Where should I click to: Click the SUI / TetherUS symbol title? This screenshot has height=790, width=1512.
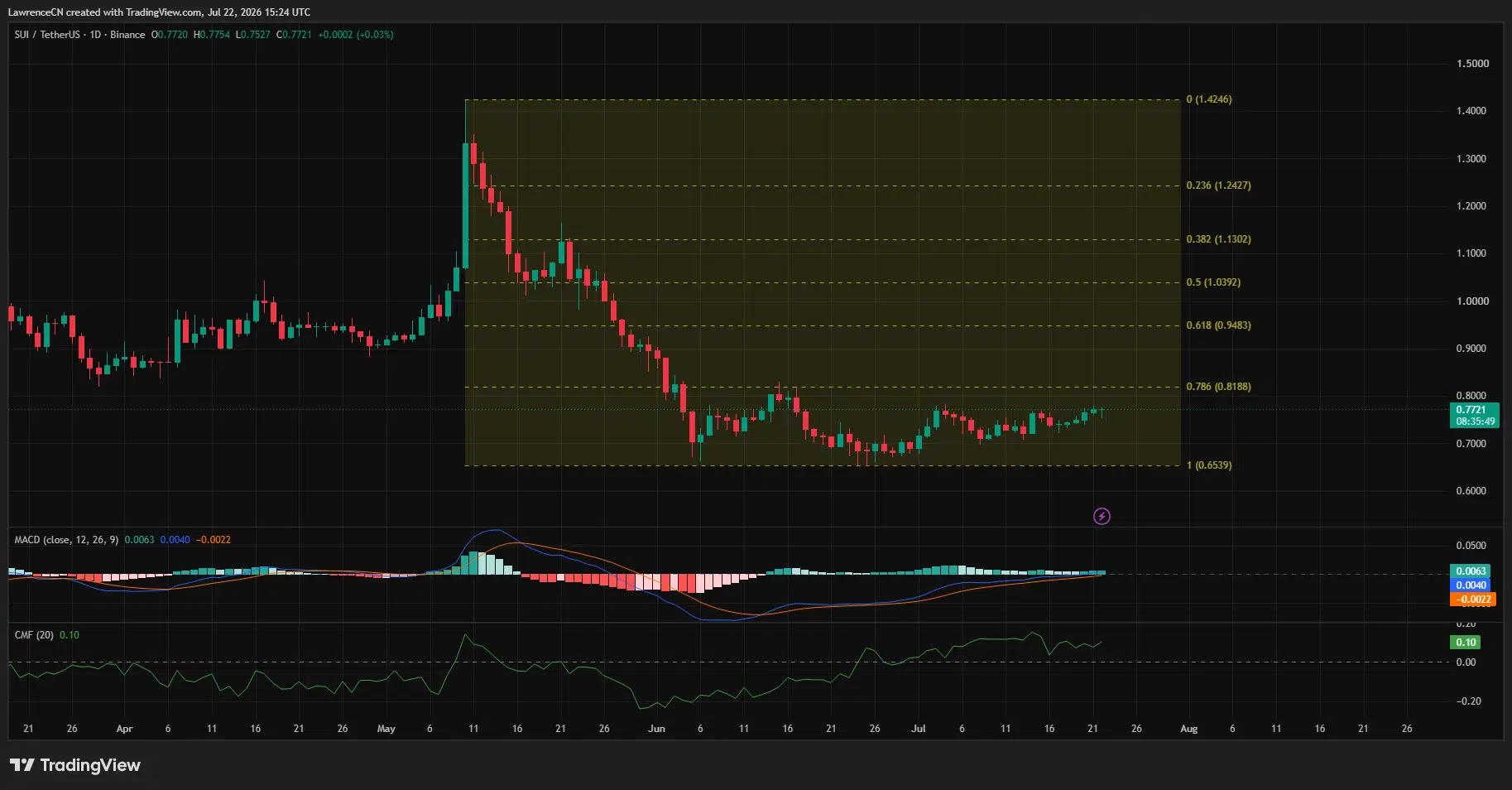click(x=47, y=35)
